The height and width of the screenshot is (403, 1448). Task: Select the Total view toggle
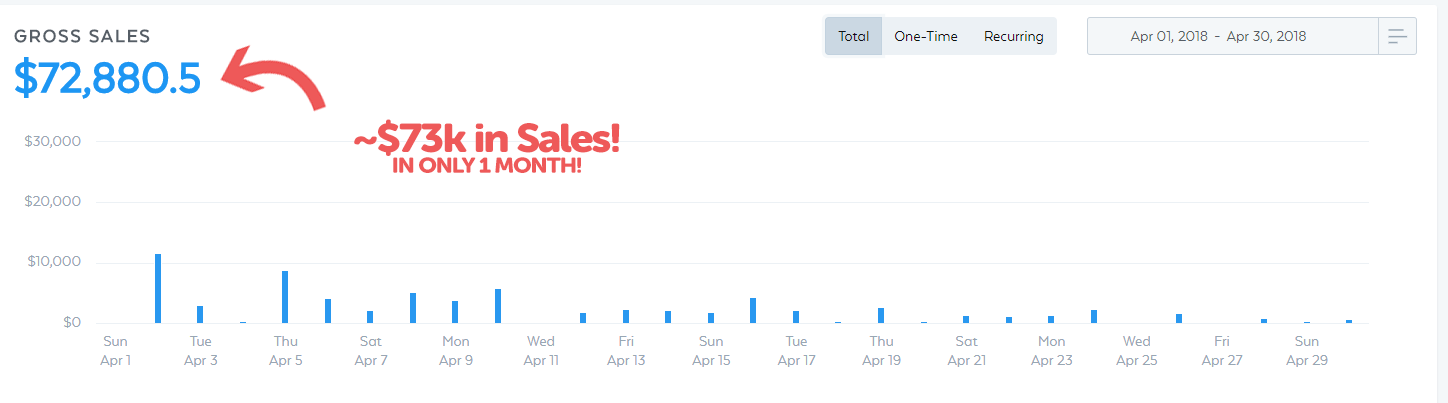point(854,37)
